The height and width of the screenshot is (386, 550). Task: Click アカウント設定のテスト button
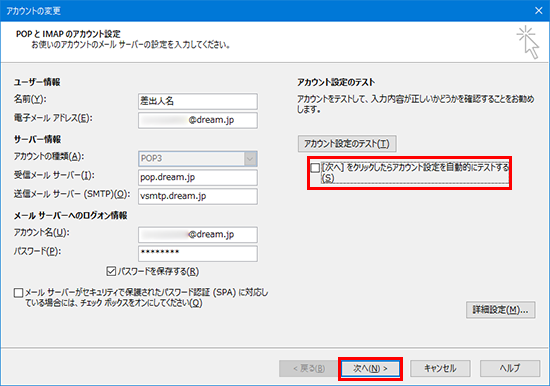point(347,144)
